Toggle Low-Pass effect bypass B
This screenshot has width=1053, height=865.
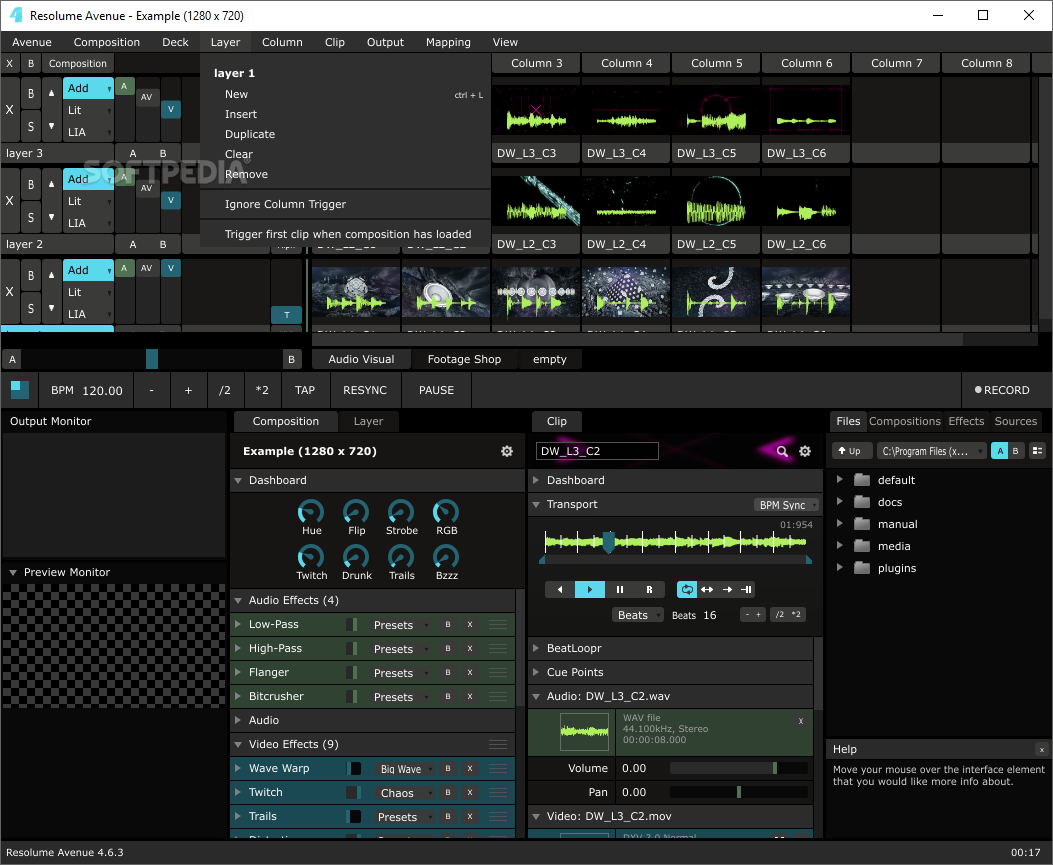pyautogui.click(x=448, y=625)
